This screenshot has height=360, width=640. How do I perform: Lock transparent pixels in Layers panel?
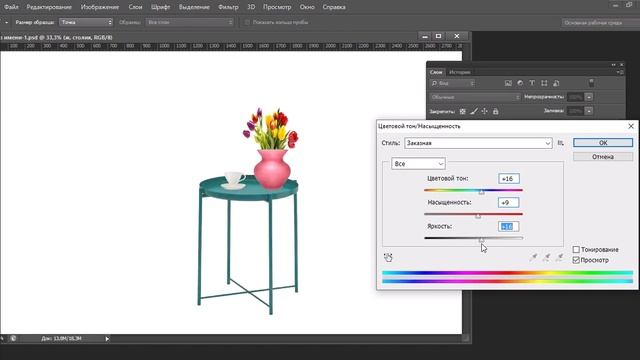coord(462,111)
